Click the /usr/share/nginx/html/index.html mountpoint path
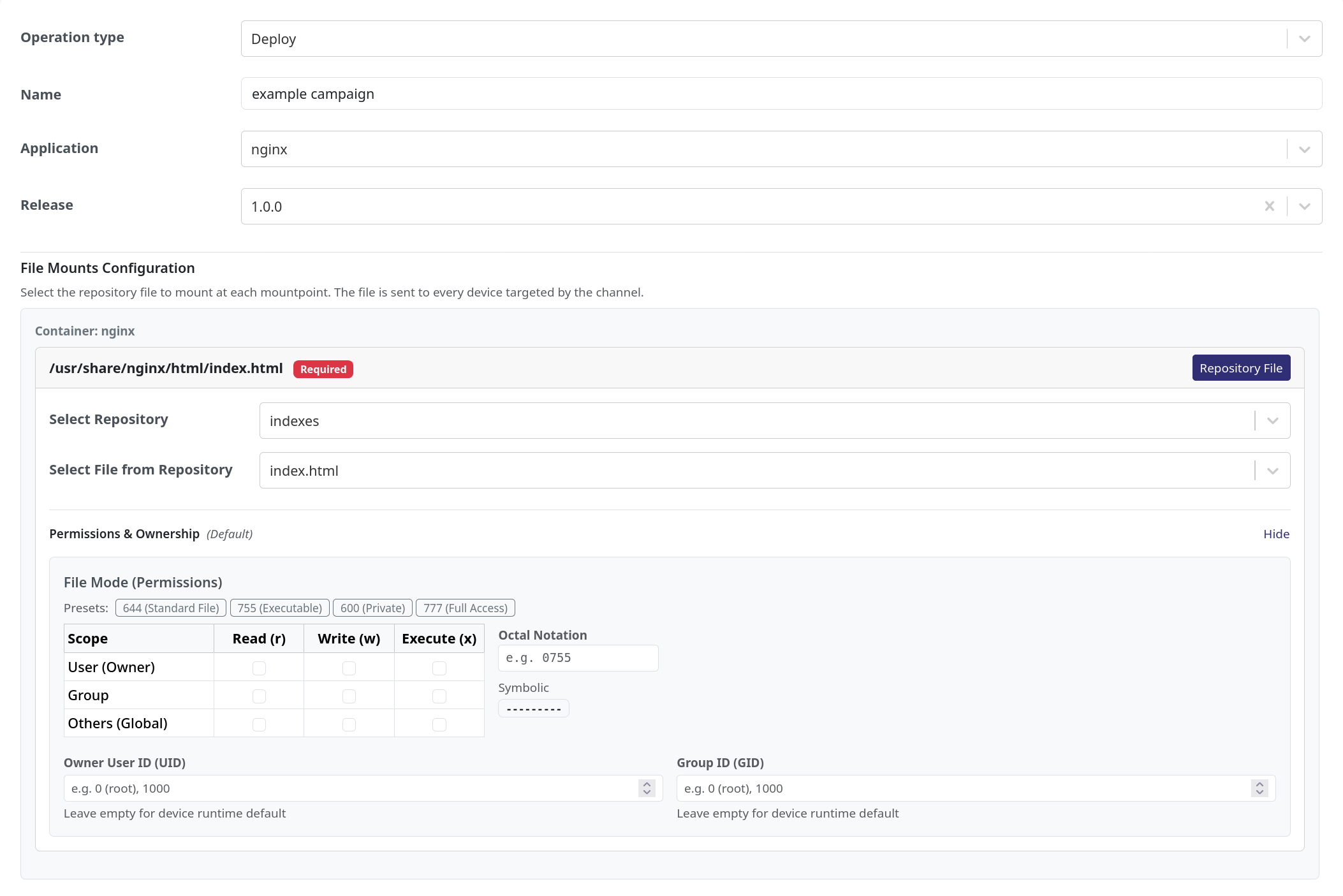Screen dimensions: 1343x896 [x=166, y=368]
